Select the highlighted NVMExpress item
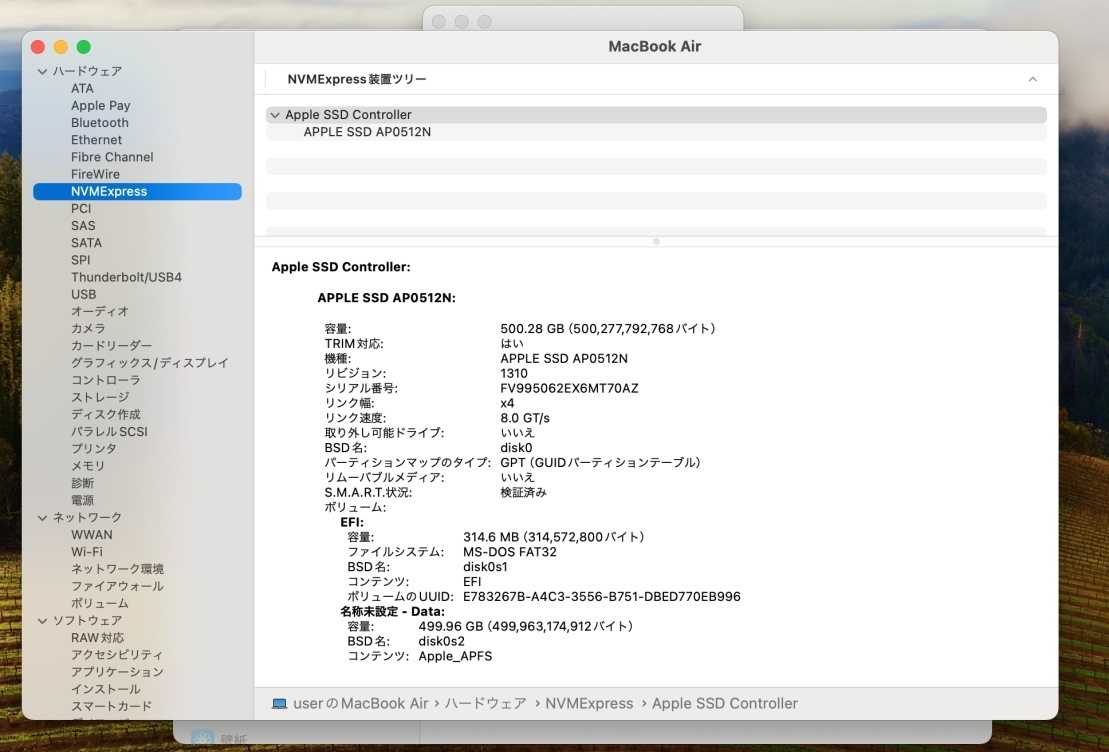 coord(137,191)
